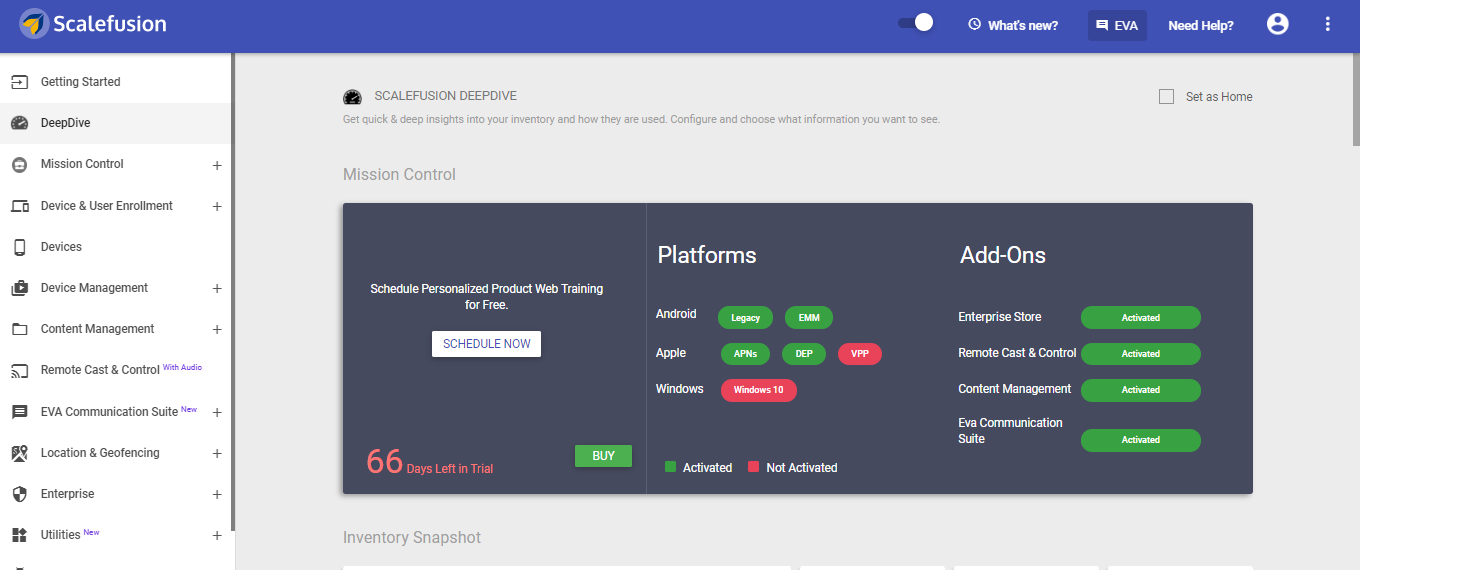Select DeepDive in the sidebar
Image resolution: width=1480 pixels, height=570 pixels.
point(116,123)
